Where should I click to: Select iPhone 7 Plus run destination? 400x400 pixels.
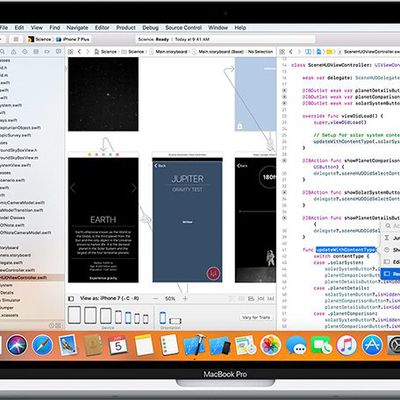click(x=73, y=39)
